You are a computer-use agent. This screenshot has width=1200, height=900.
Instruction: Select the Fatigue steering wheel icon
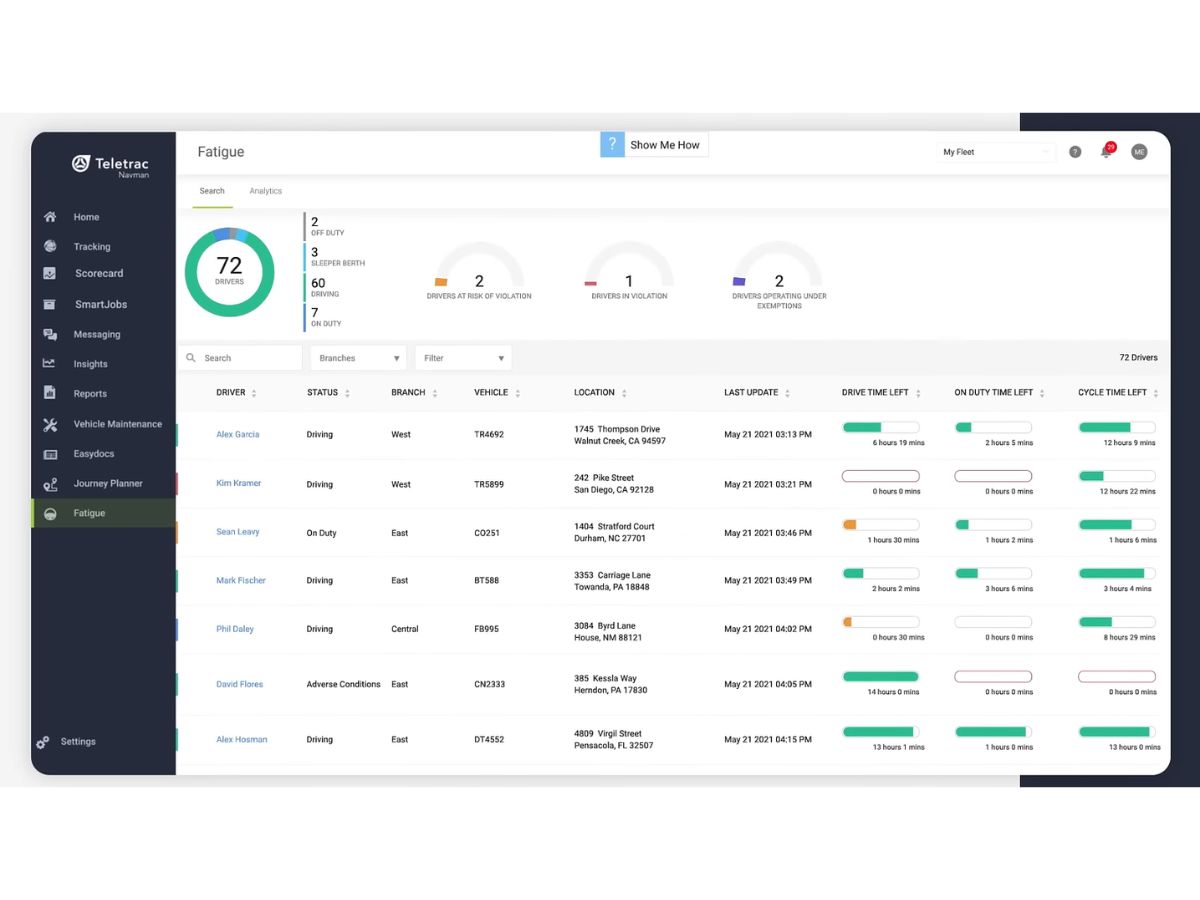pos(49,513)
